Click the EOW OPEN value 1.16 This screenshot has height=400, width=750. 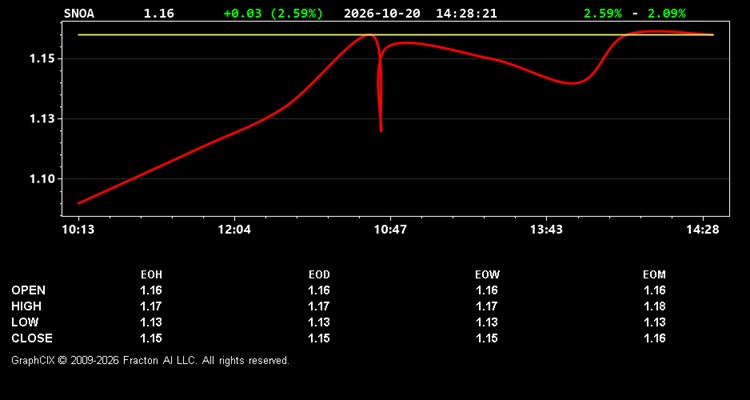coord(487,290)
